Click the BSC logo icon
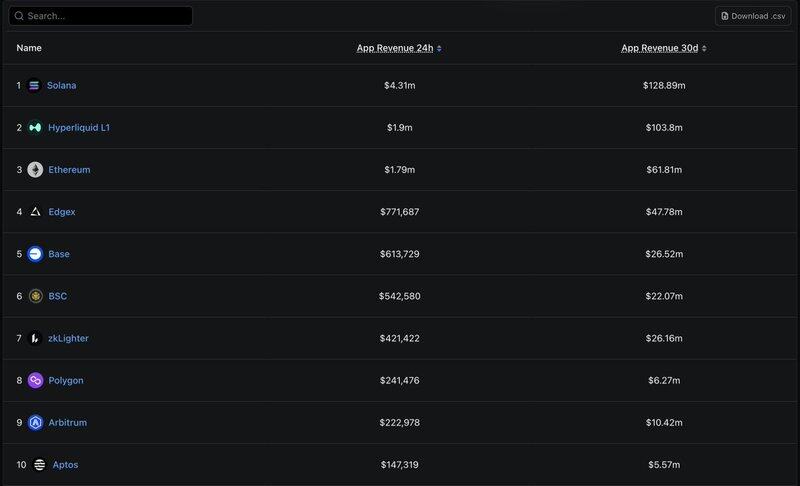800x486 pixels. [x=35, y=296]
